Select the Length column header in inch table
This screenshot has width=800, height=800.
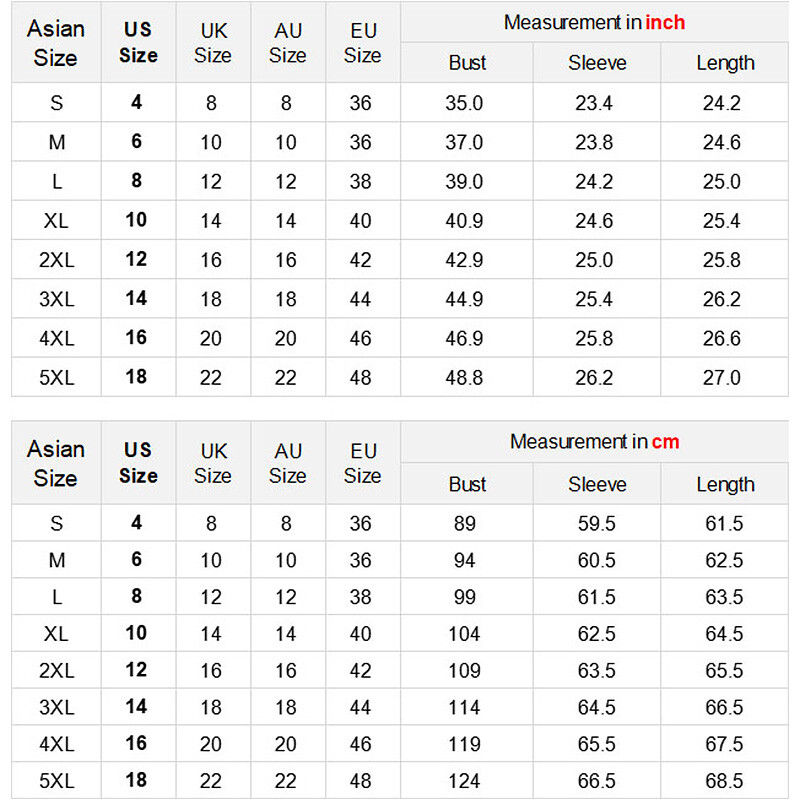point(725,63)
